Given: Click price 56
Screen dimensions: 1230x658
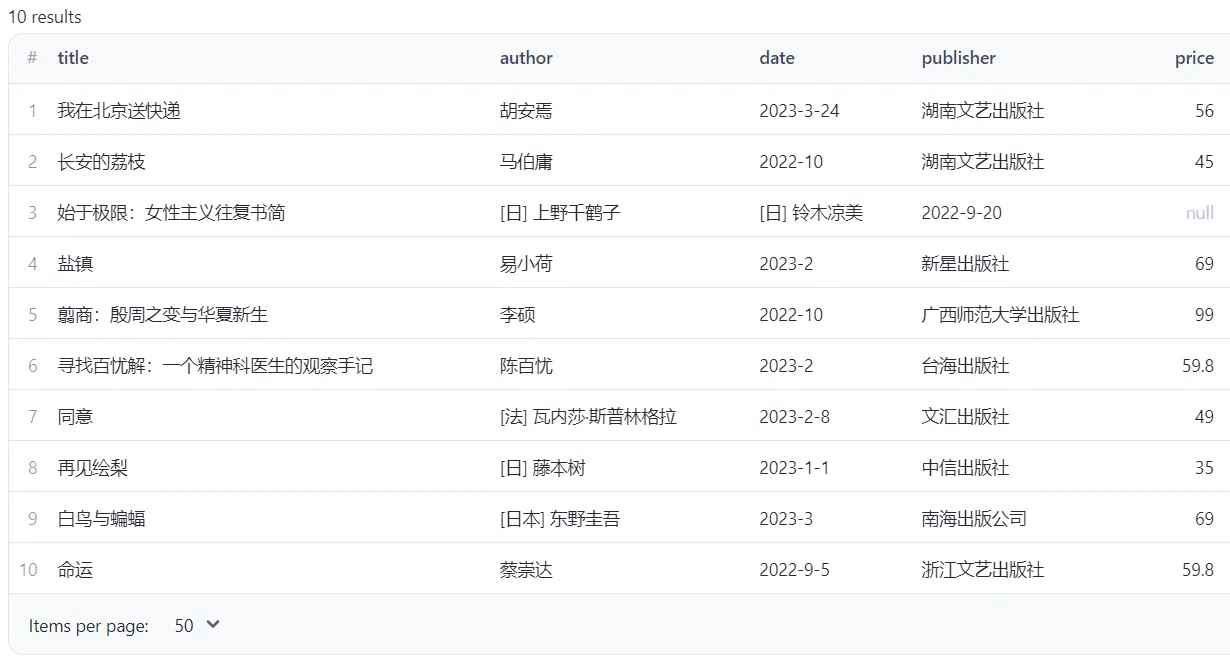Looking at the screenshot, I should pyautogui.click(x=1204, y=110).
